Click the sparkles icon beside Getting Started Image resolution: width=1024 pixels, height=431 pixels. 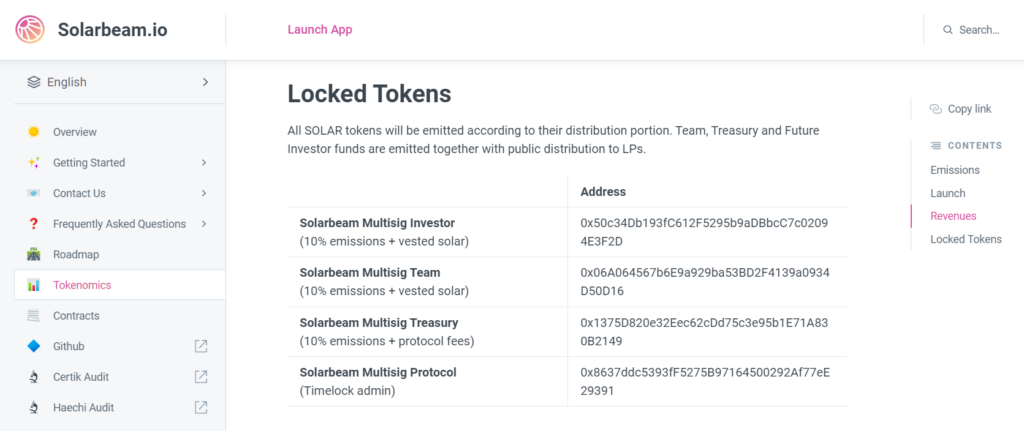(x=34, y=163)
